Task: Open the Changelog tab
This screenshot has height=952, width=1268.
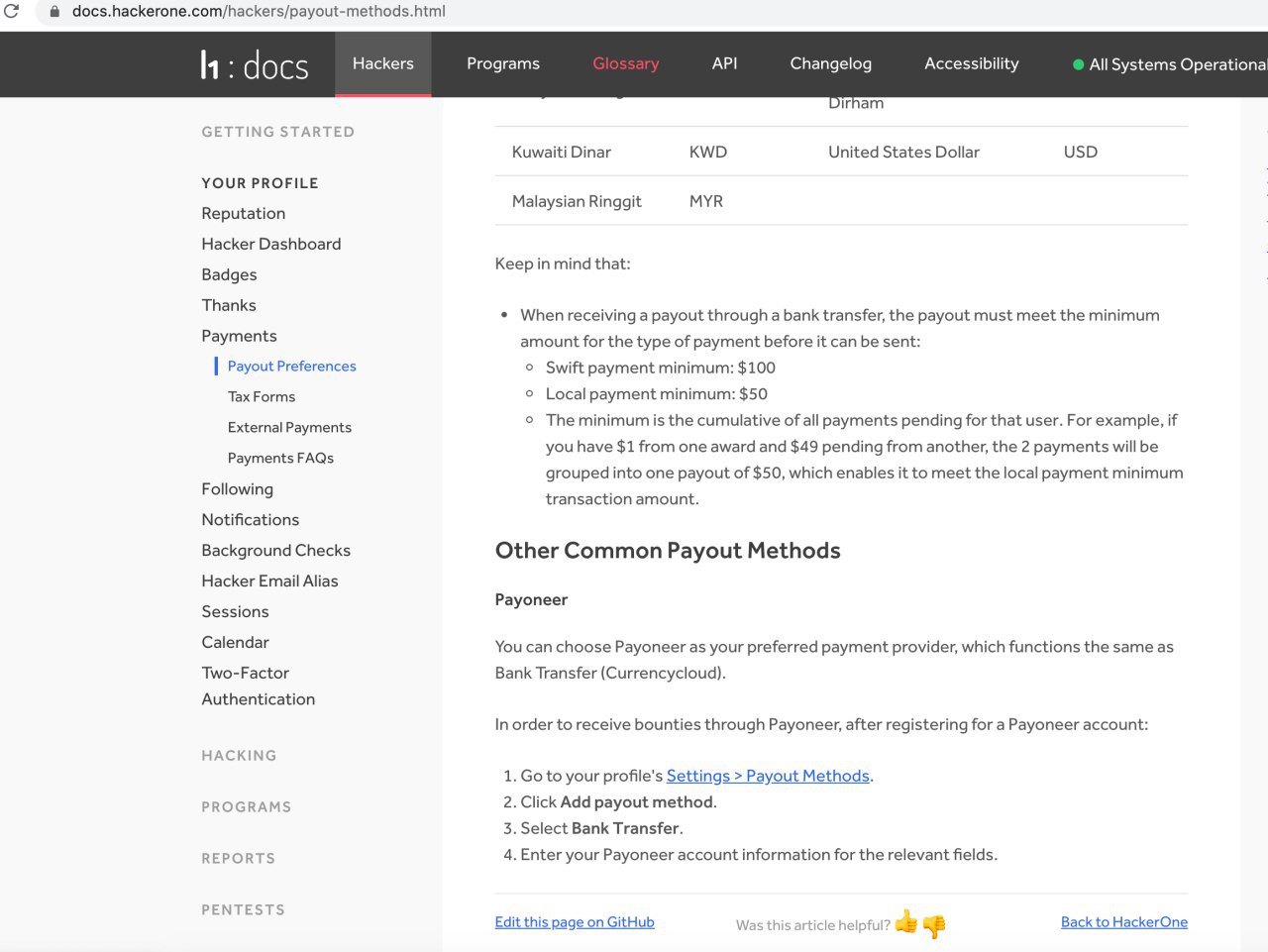Action: coord(831,63)
